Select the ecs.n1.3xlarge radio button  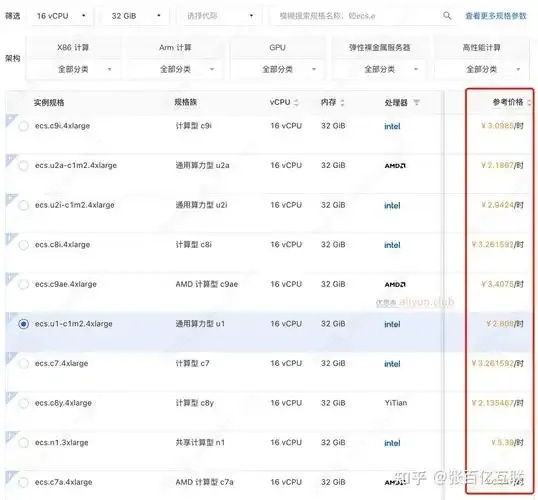point(23,443)
